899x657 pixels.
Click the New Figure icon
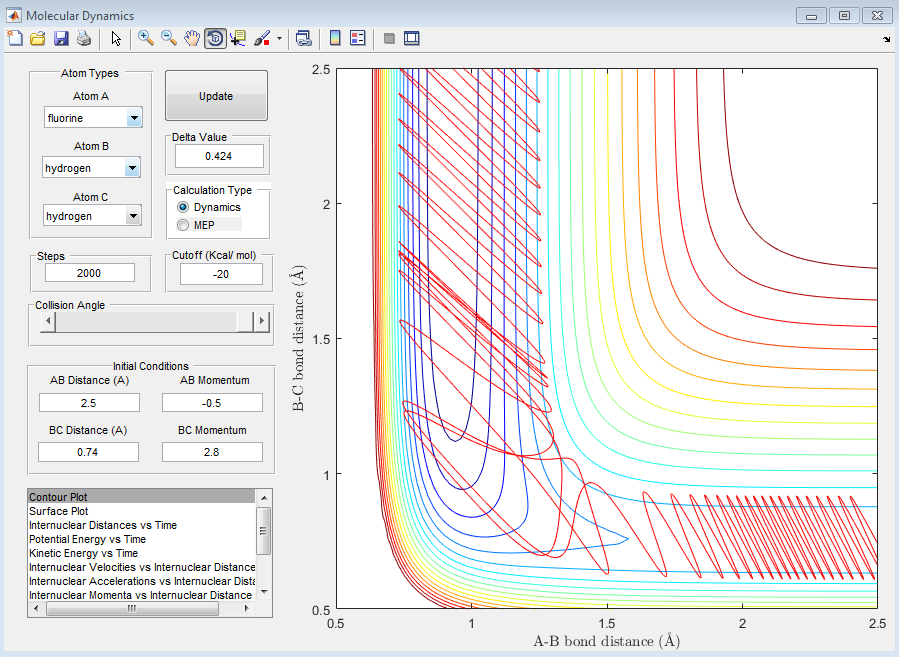[14, 38]
